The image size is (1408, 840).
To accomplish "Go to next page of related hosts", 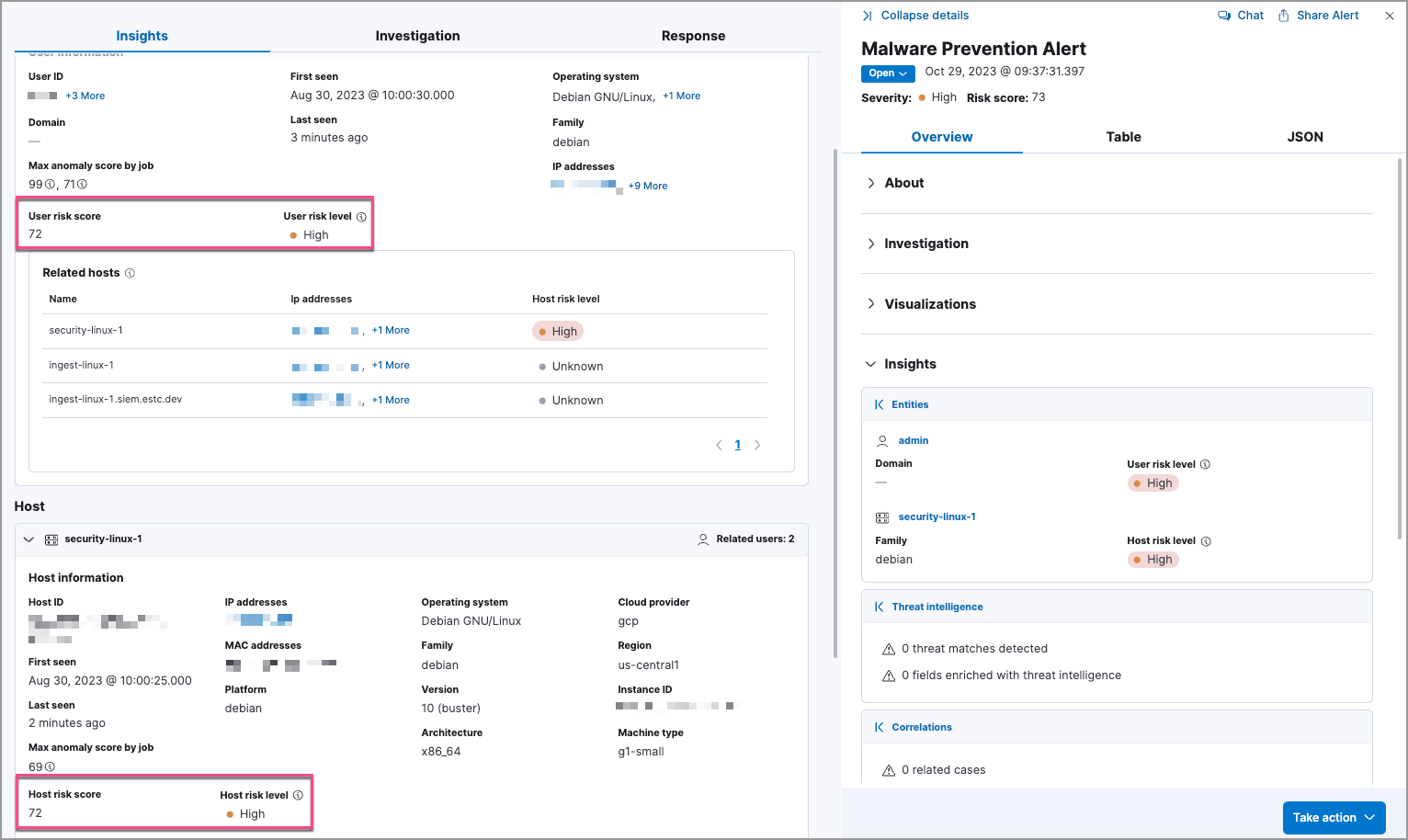I will [x=757, y=445].
